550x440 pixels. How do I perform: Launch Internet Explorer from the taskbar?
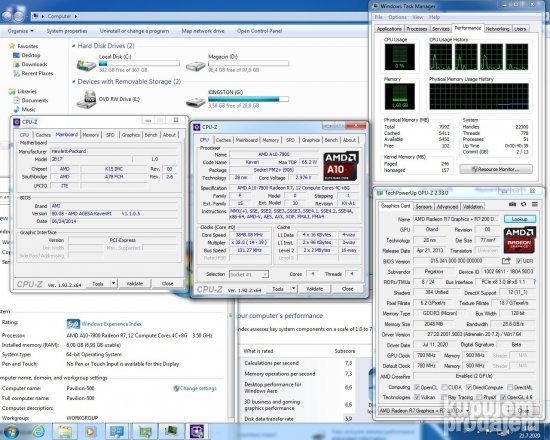coord(39,431)
